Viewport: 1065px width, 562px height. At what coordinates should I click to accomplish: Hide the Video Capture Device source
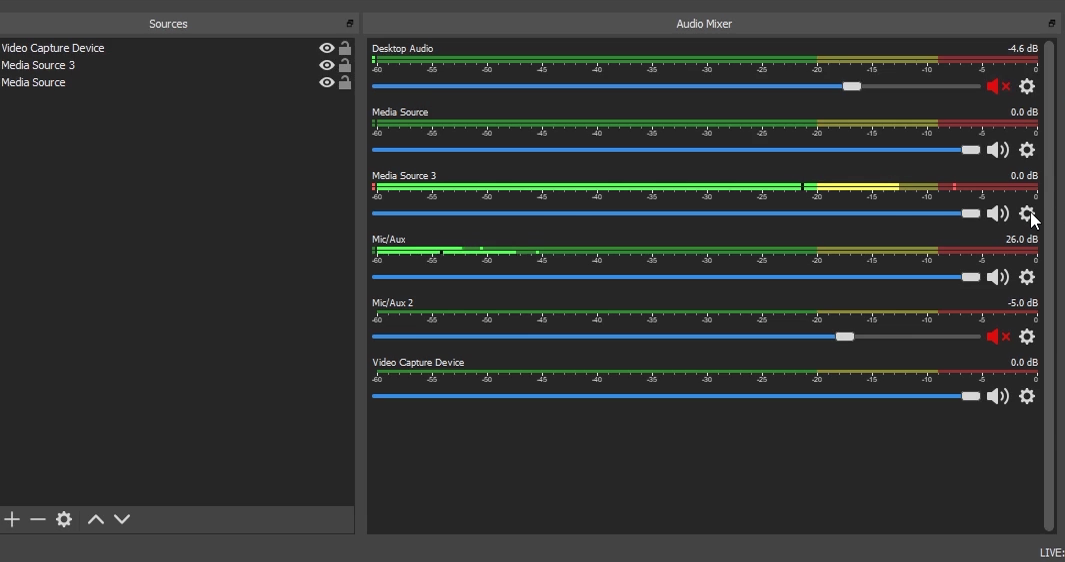pos(326,48)
